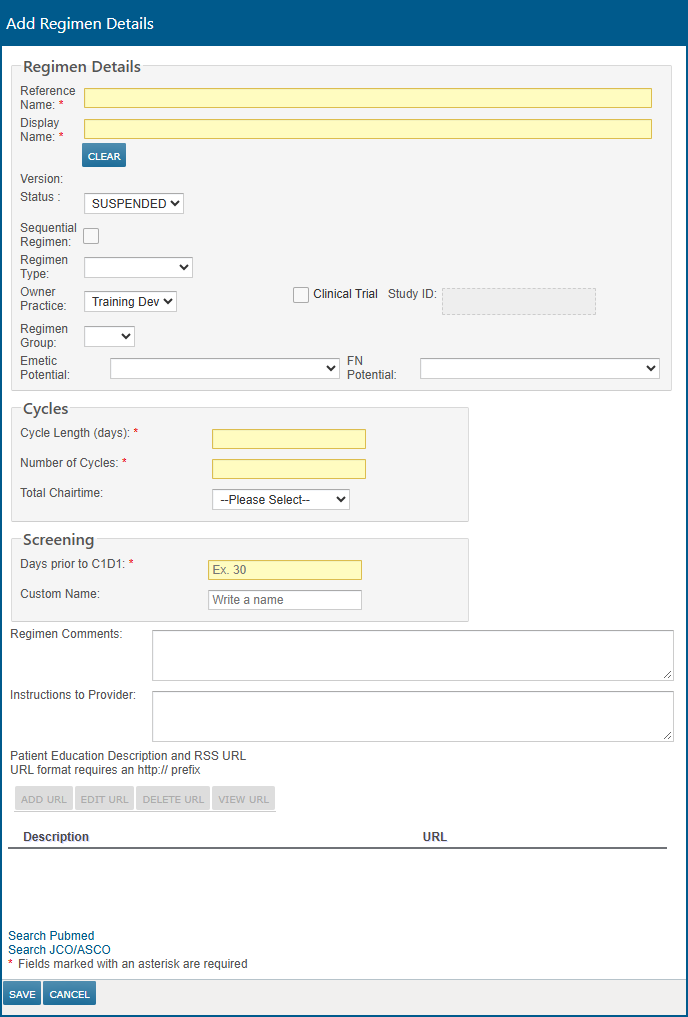
Task: Expand the Emetic Potential dropdown
Action: pyautogui.click(x=224, y=368)
